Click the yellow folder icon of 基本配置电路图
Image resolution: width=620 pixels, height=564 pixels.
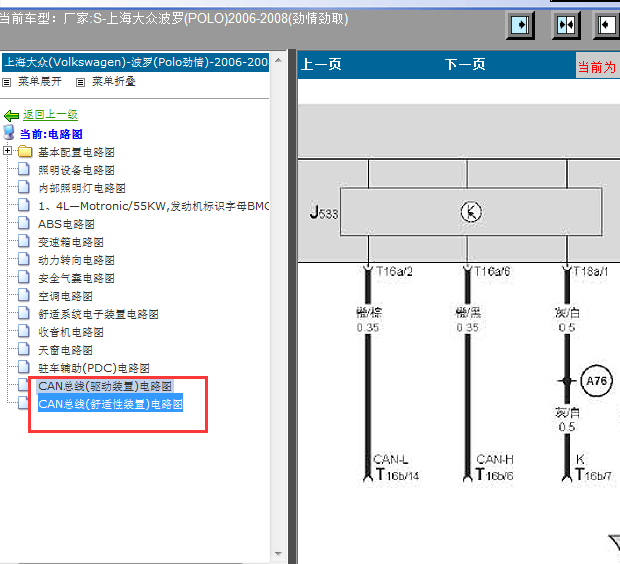click(25, 151)
